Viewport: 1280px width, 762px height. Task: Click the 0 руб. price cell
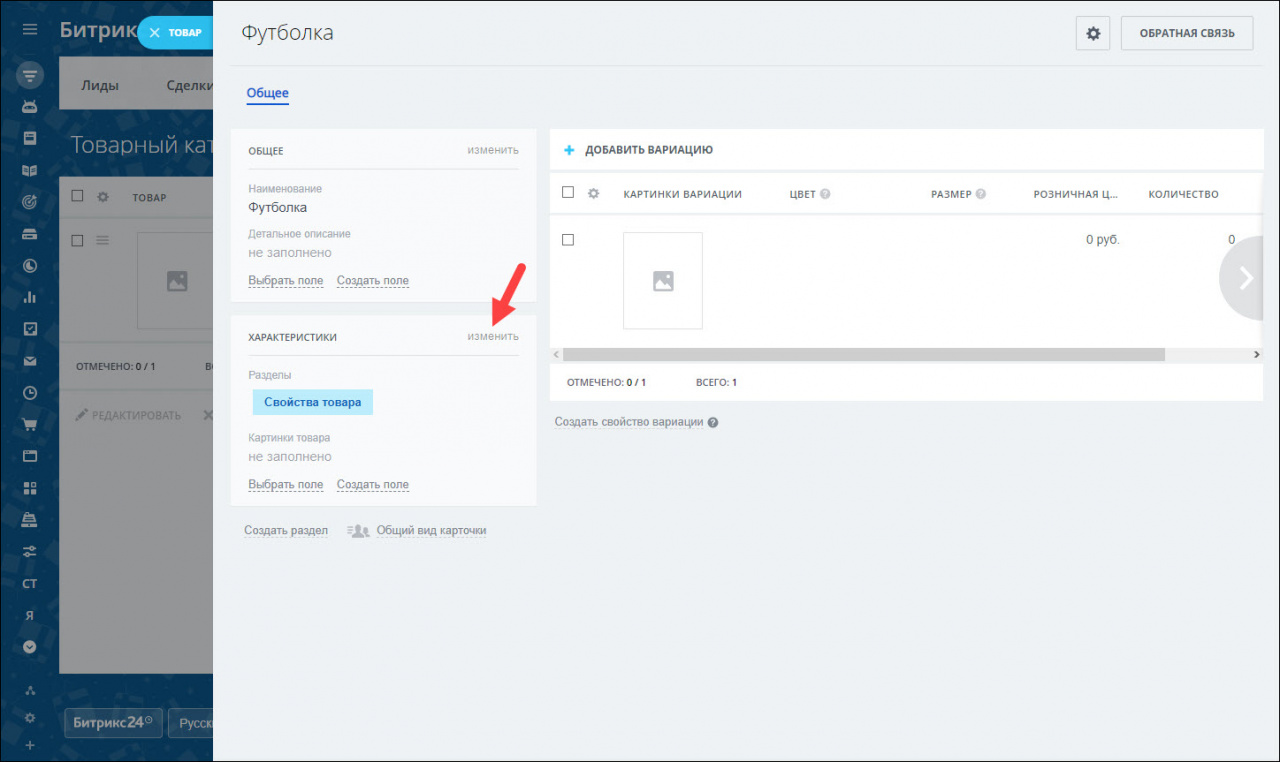1103,241
